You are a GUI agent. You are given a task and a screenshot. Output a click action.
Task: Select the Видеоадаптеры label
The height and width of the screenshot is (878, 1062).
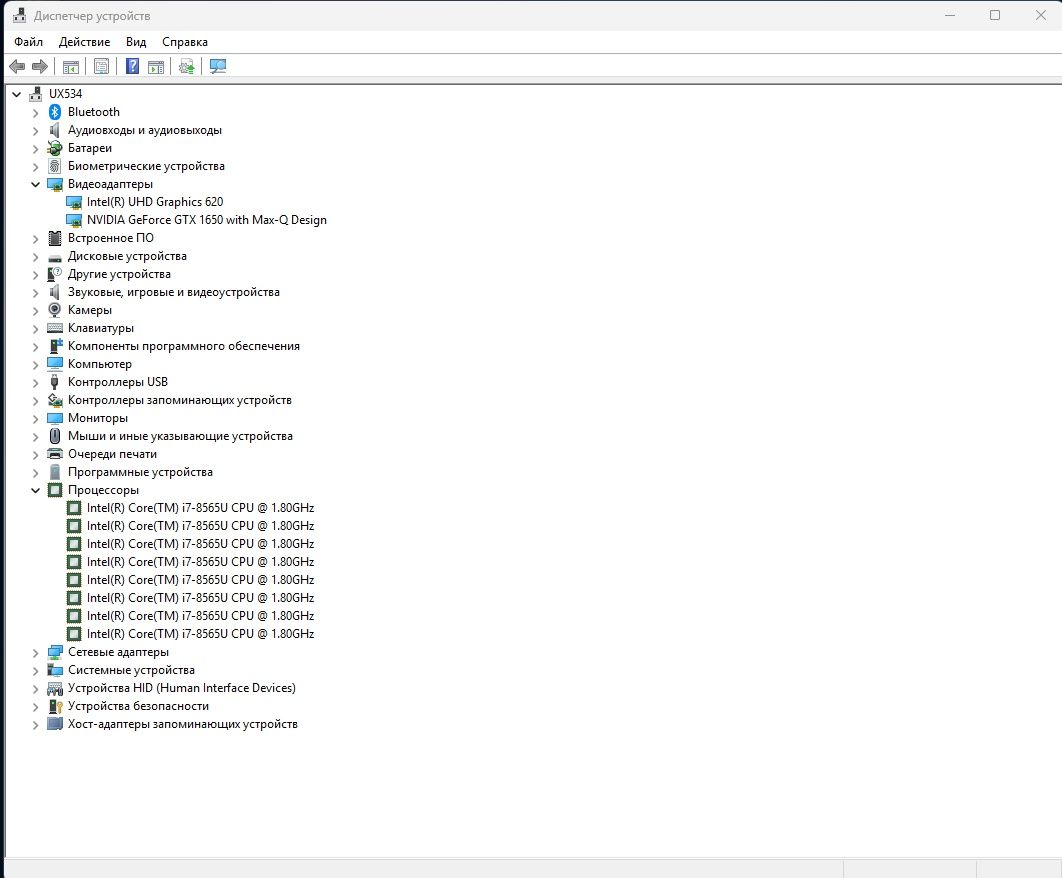click(x=110, y=184)
